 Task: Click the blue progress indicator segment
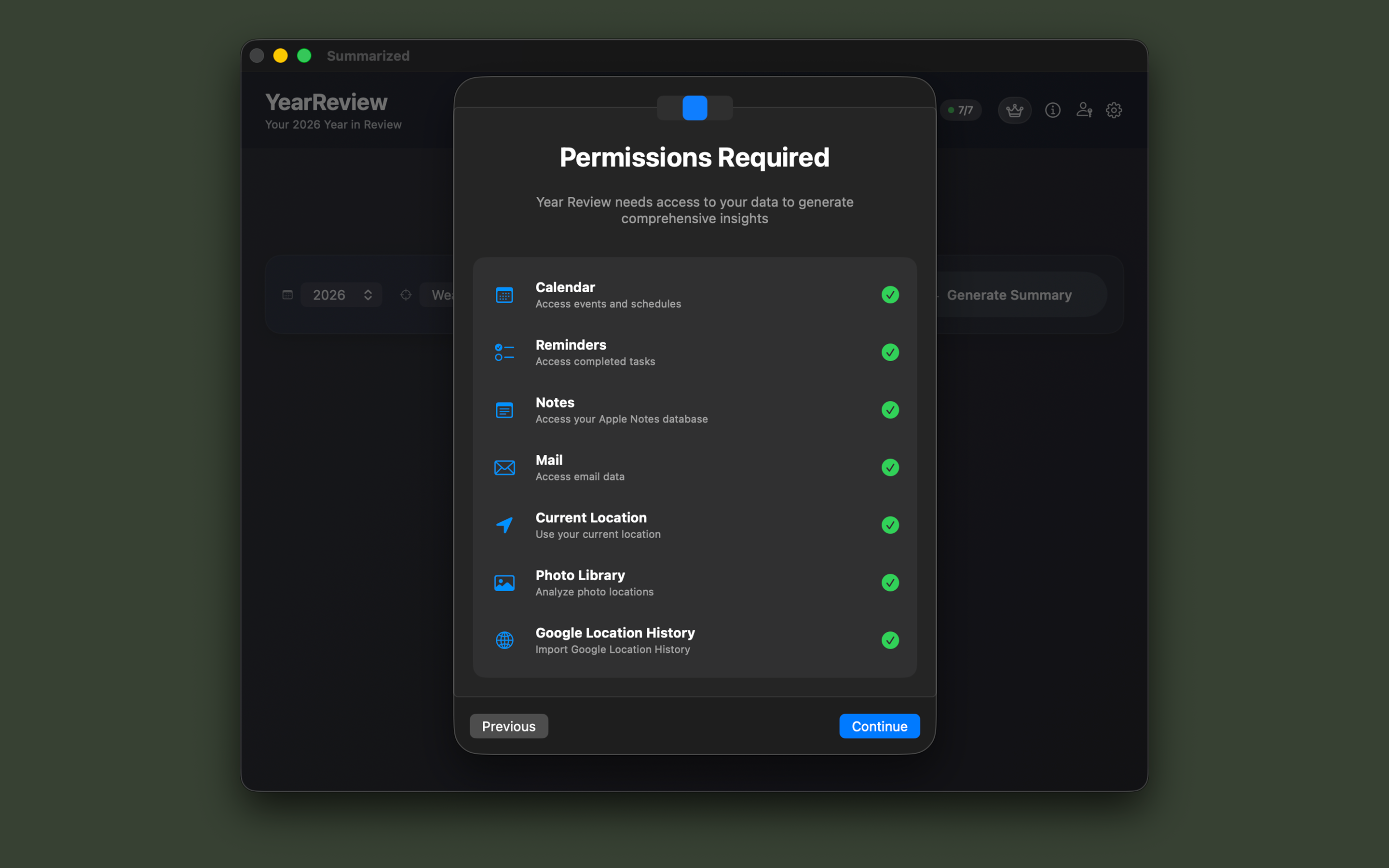(694, 108)
